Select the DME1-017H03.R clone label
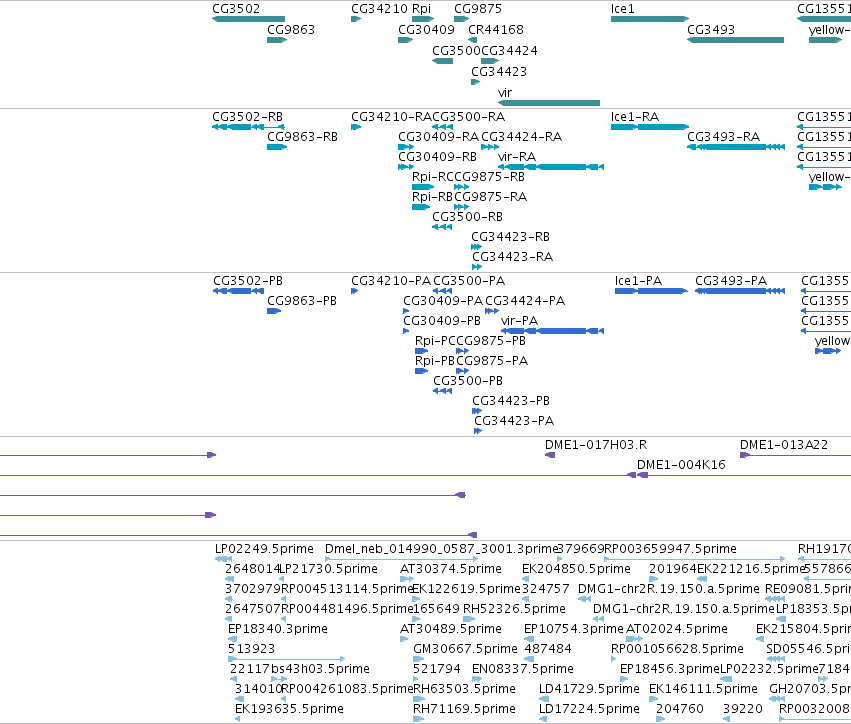The width and height of the screenshot is (851, 724). click(x=596, y=446)
